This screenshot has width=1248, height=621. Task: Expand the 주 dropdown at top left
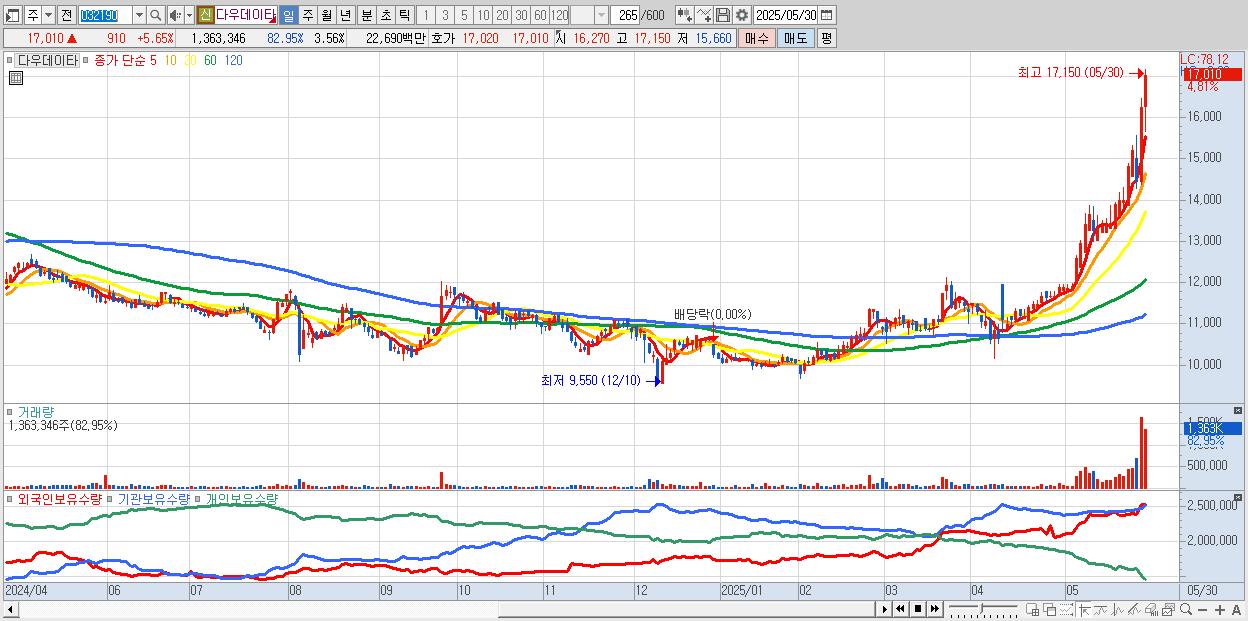48,15
